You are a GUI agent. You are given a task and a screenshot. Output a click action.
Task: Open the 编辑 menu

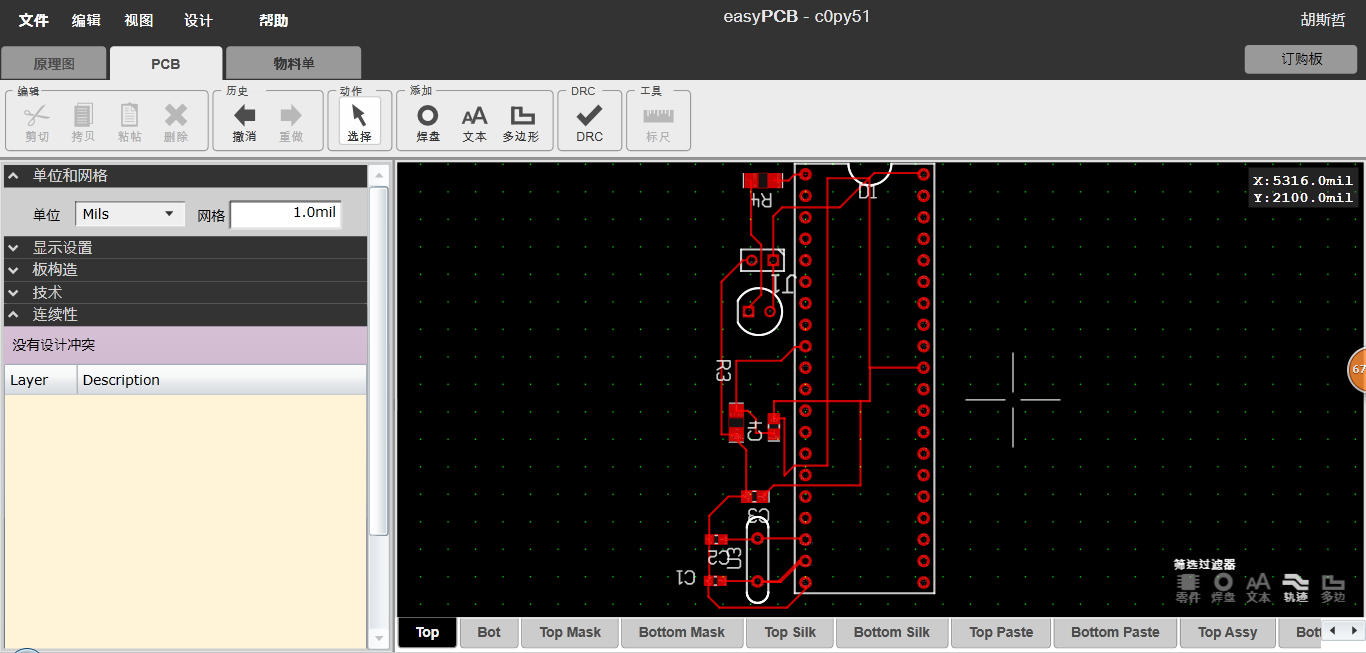point(86,20)
